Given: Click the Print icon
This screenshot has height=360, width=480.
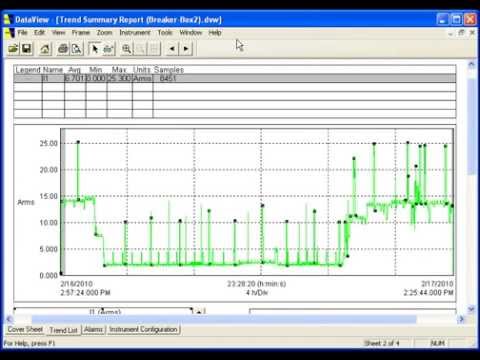Looking at the screenshot, I should tap(63, 49).
